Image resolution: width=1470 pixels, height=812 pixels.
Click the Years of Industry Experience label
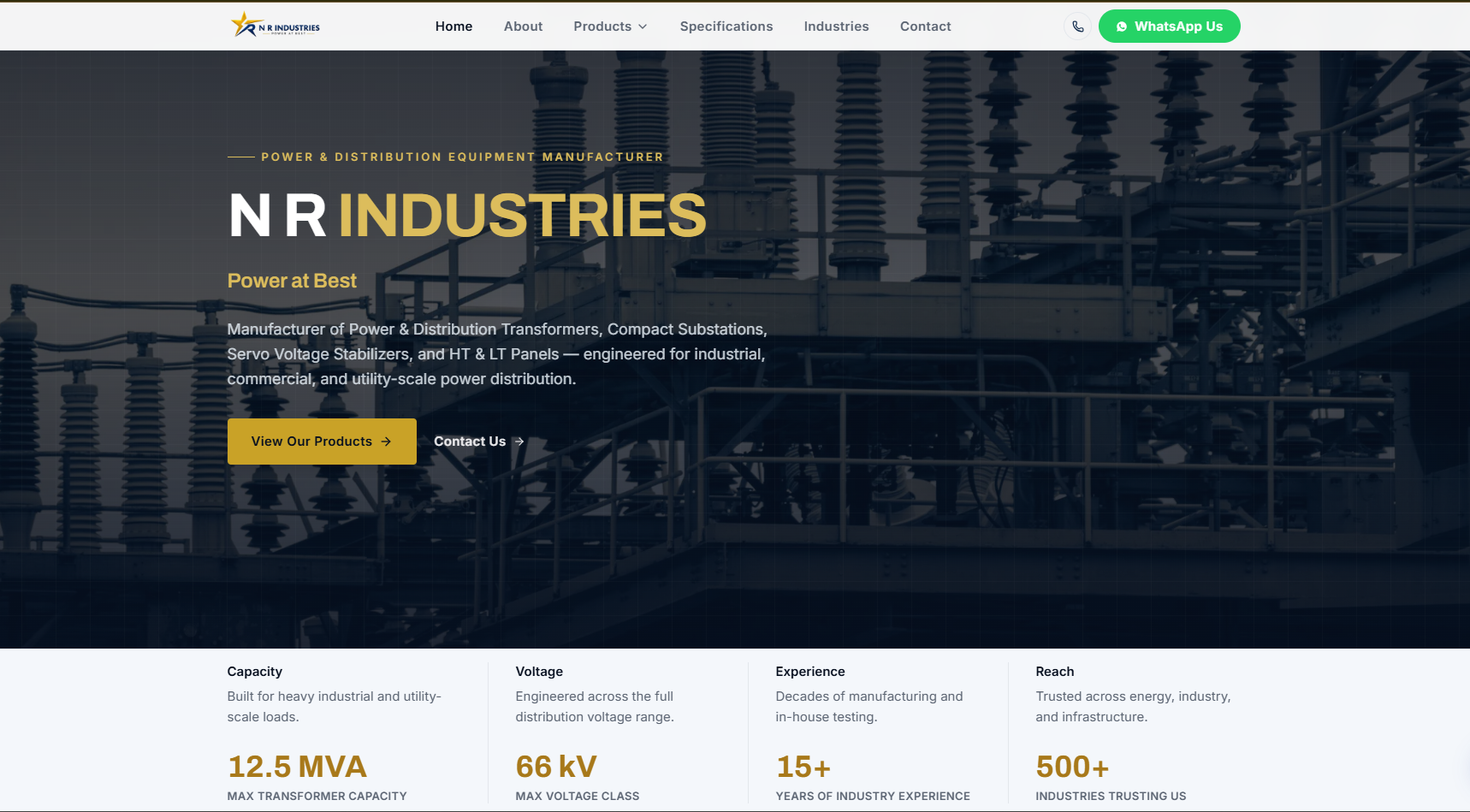pyautogui.click(x=873, y=796)
